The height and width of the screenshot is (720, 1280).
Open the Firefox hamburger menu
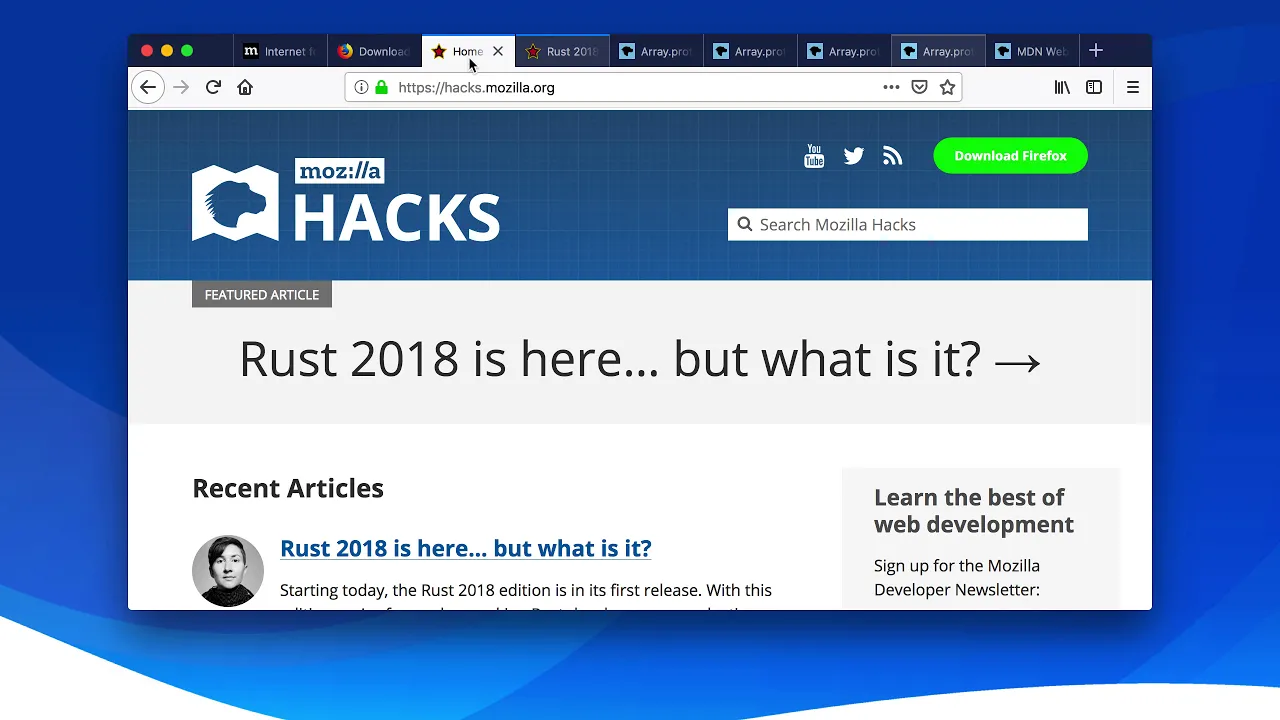pos(1133,87)
